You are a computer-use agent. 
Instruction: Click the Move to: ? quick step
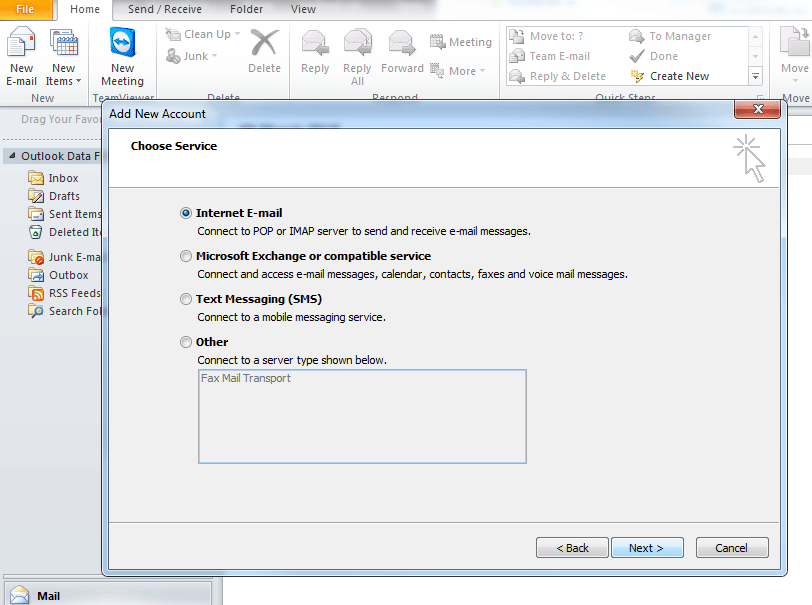[547, 36]
